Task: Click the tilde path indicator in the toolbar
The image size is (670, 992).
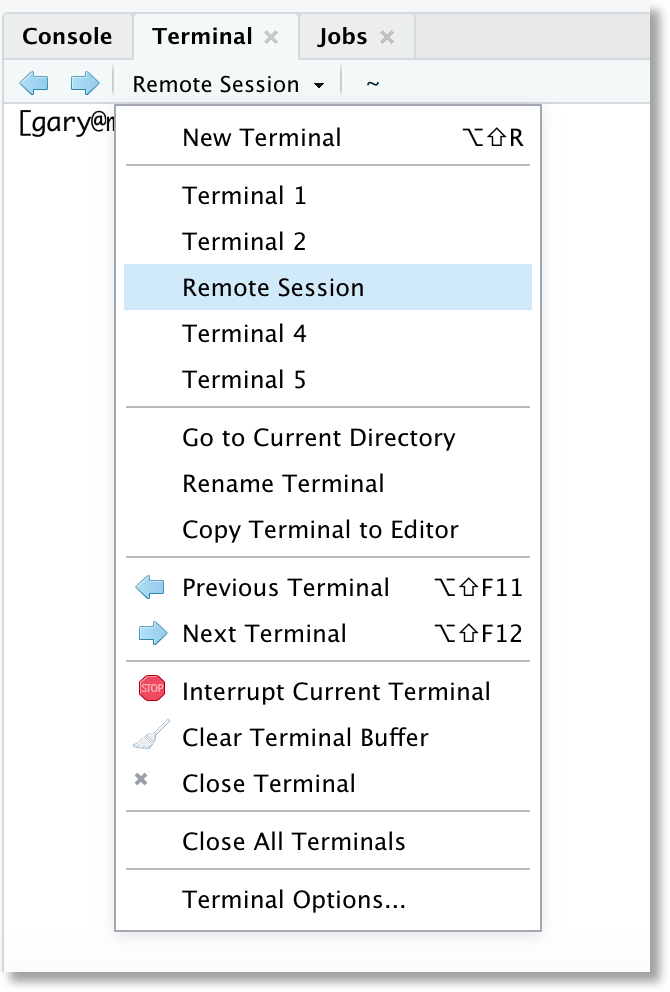Action: 371,84
